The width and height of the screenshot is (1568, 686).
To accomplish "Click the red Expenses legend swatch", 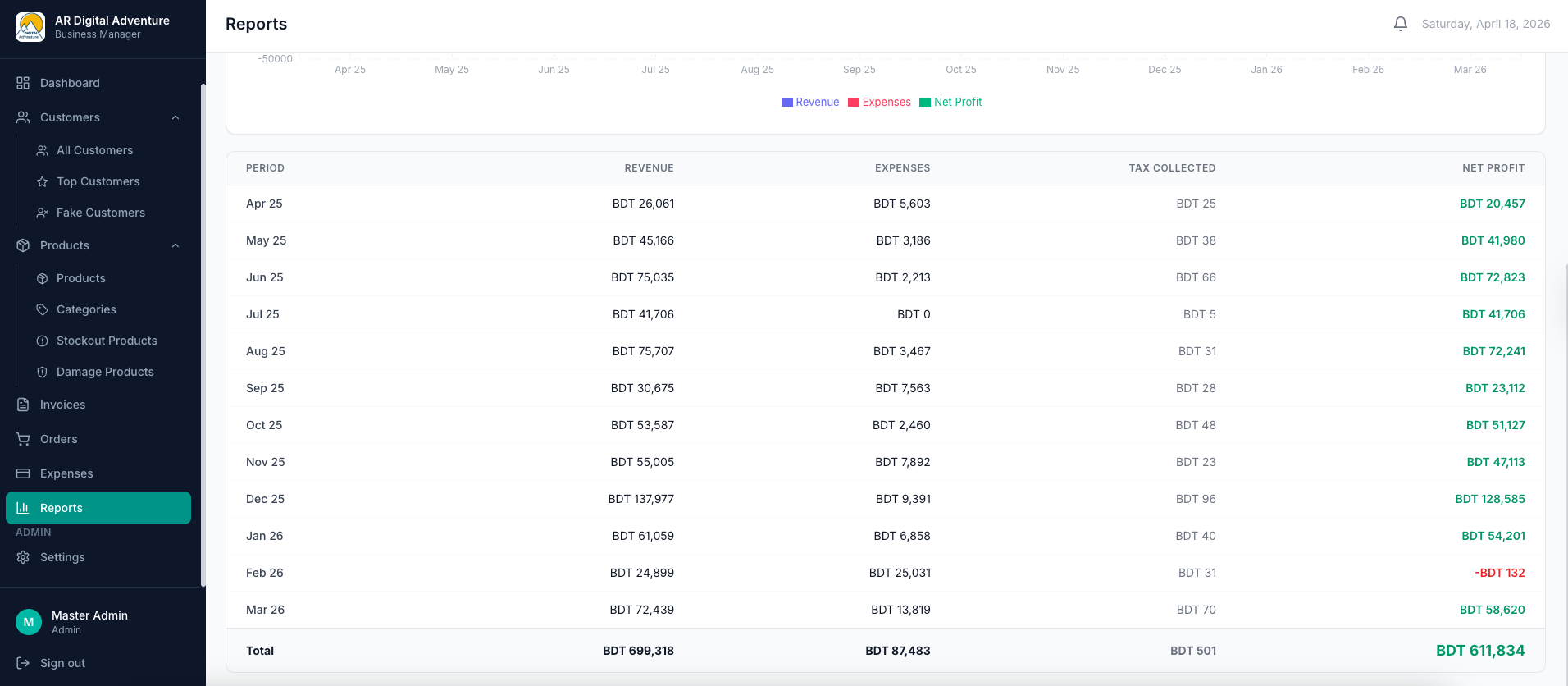I will [854, 103].
